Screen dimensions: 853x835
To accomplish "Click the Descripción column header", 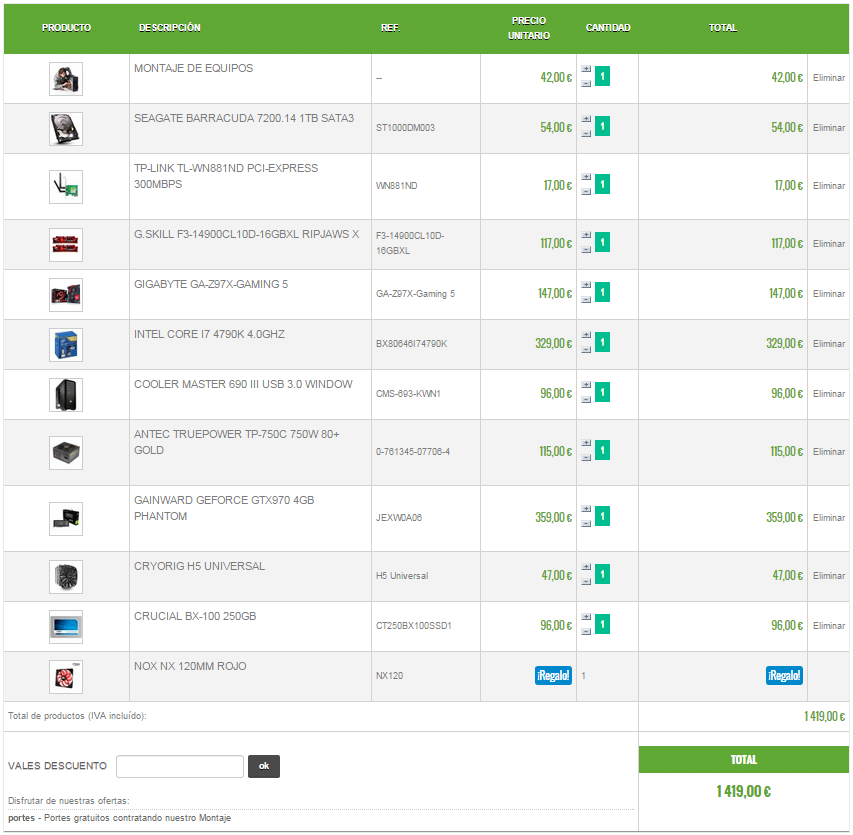I will click(170, 28).
